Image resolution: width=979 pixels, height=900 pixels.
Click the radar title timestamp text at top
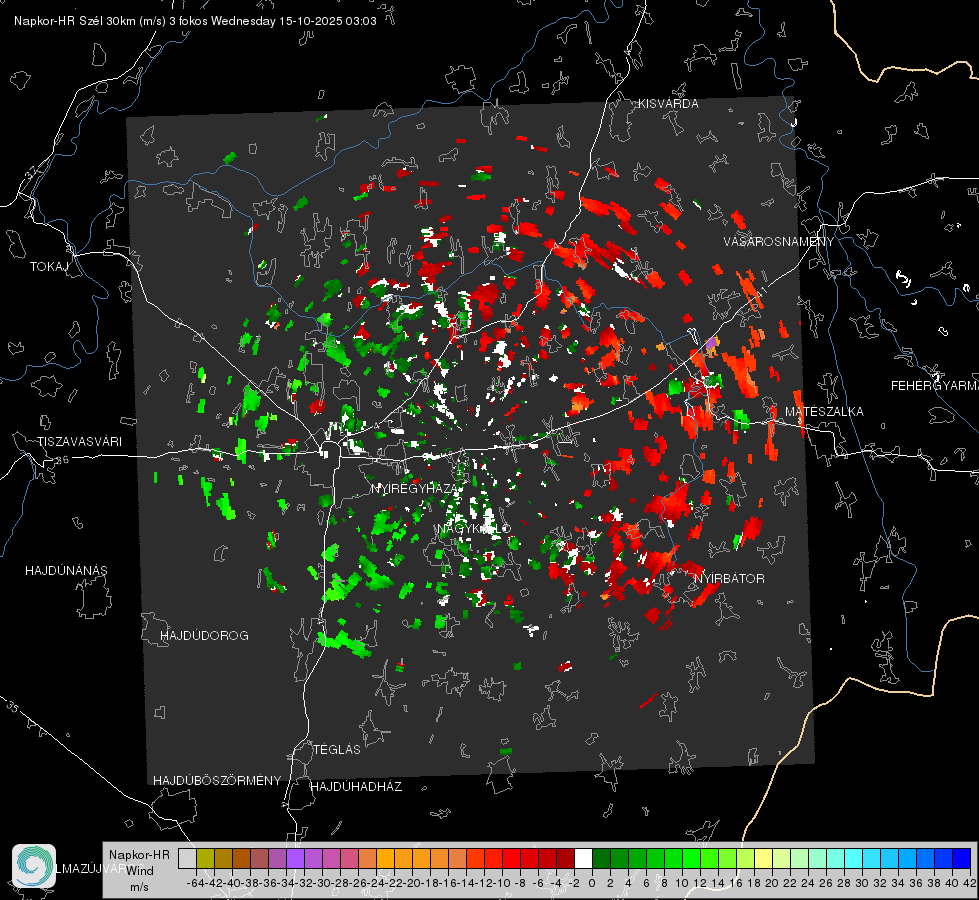(x=195, y=21)
